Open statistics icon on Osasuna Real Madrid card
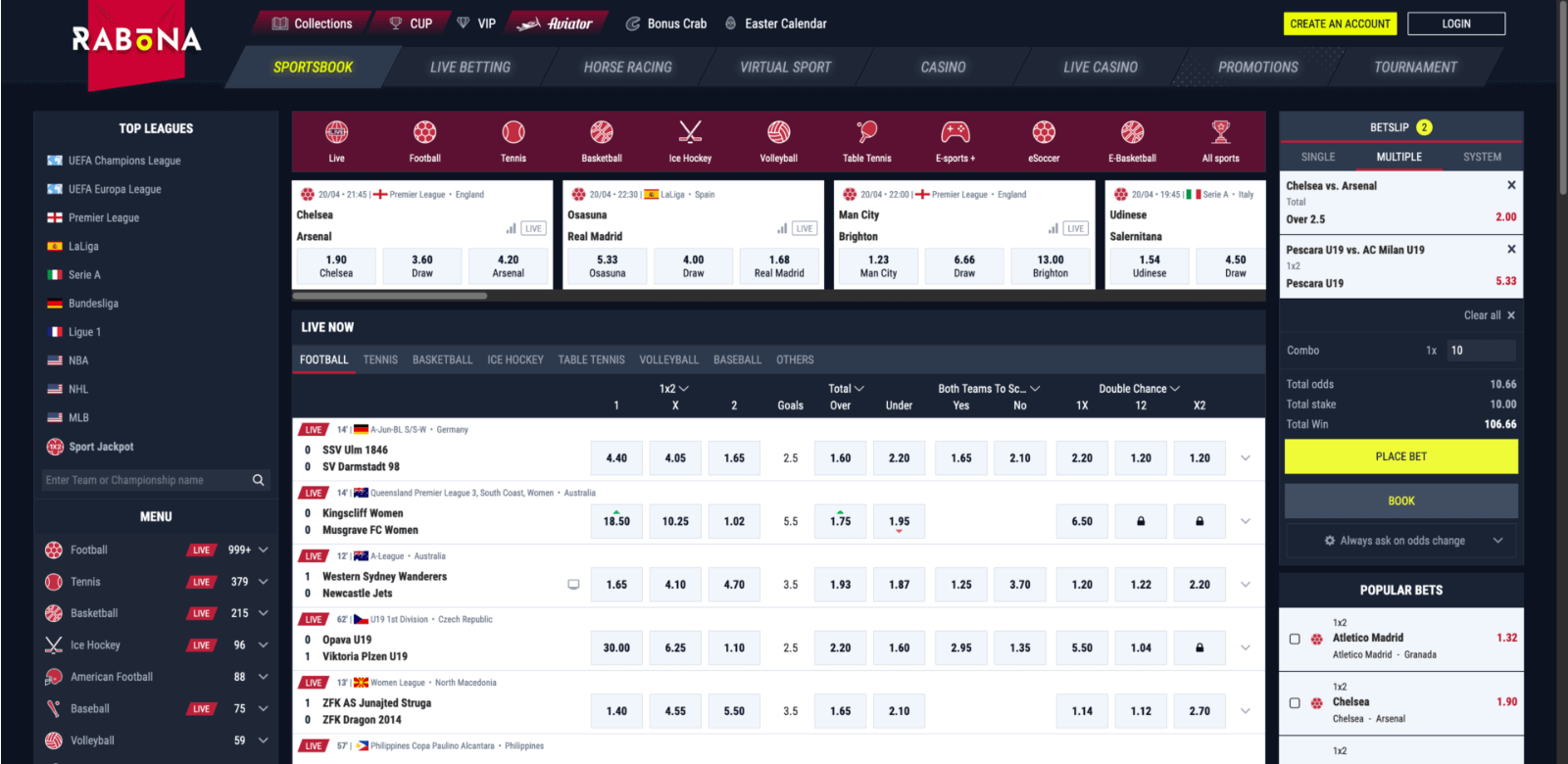The width and height of the screenshot is (1568, 764). [x=782, y=228]
